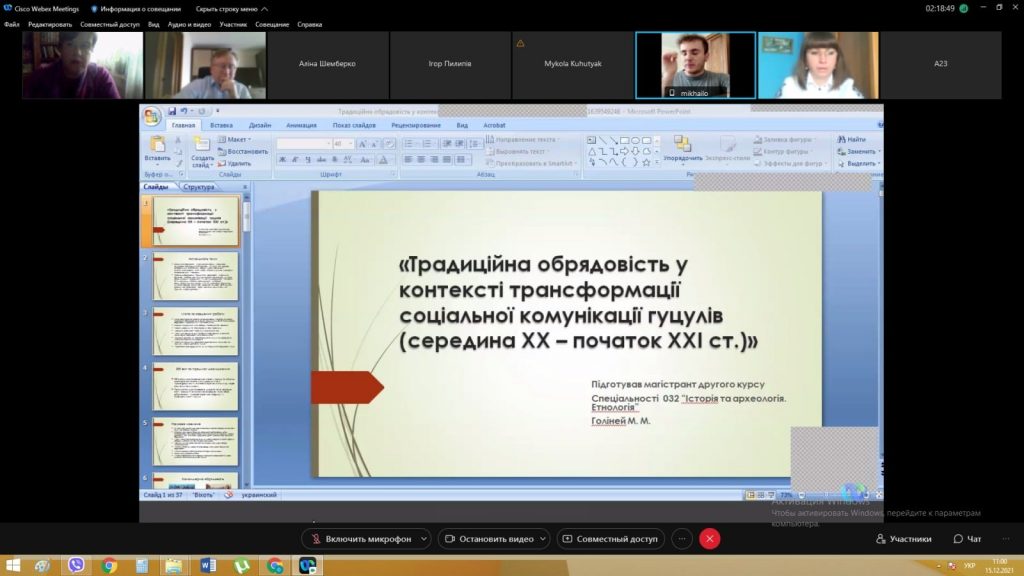This screenshot has width=1024, height=576.
Task: Open panel options ellipsis beside Чат
Action: tap(1004, 539)
